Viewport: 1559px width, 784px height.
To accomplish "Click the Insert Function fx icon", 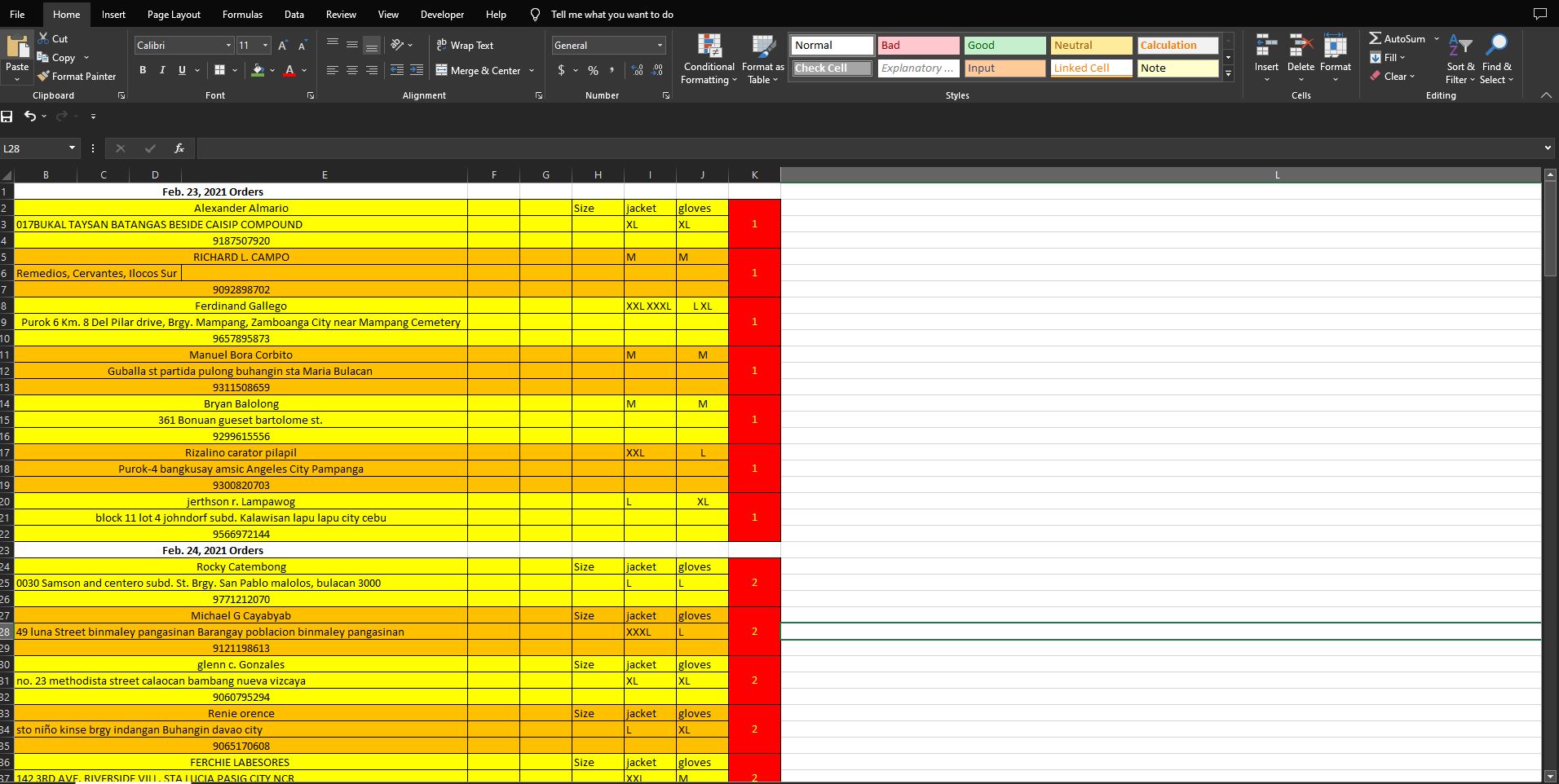I will [179, 148].
